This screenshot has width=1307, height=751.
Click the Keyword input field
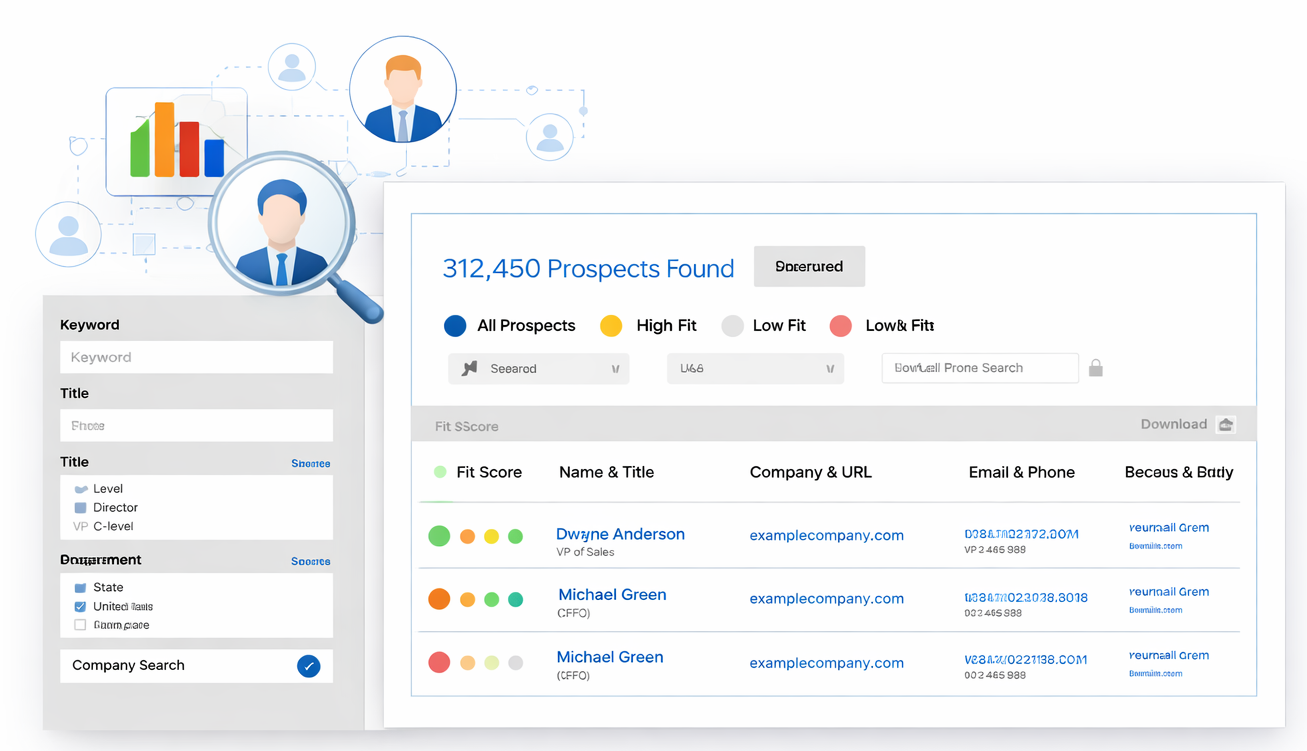coord(196,357)
